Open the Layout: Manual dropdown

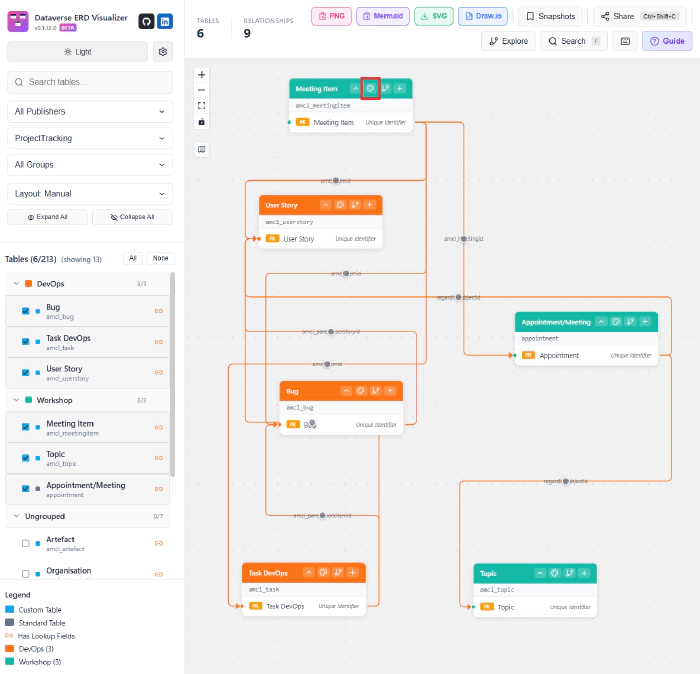click(x=90, y=194)
